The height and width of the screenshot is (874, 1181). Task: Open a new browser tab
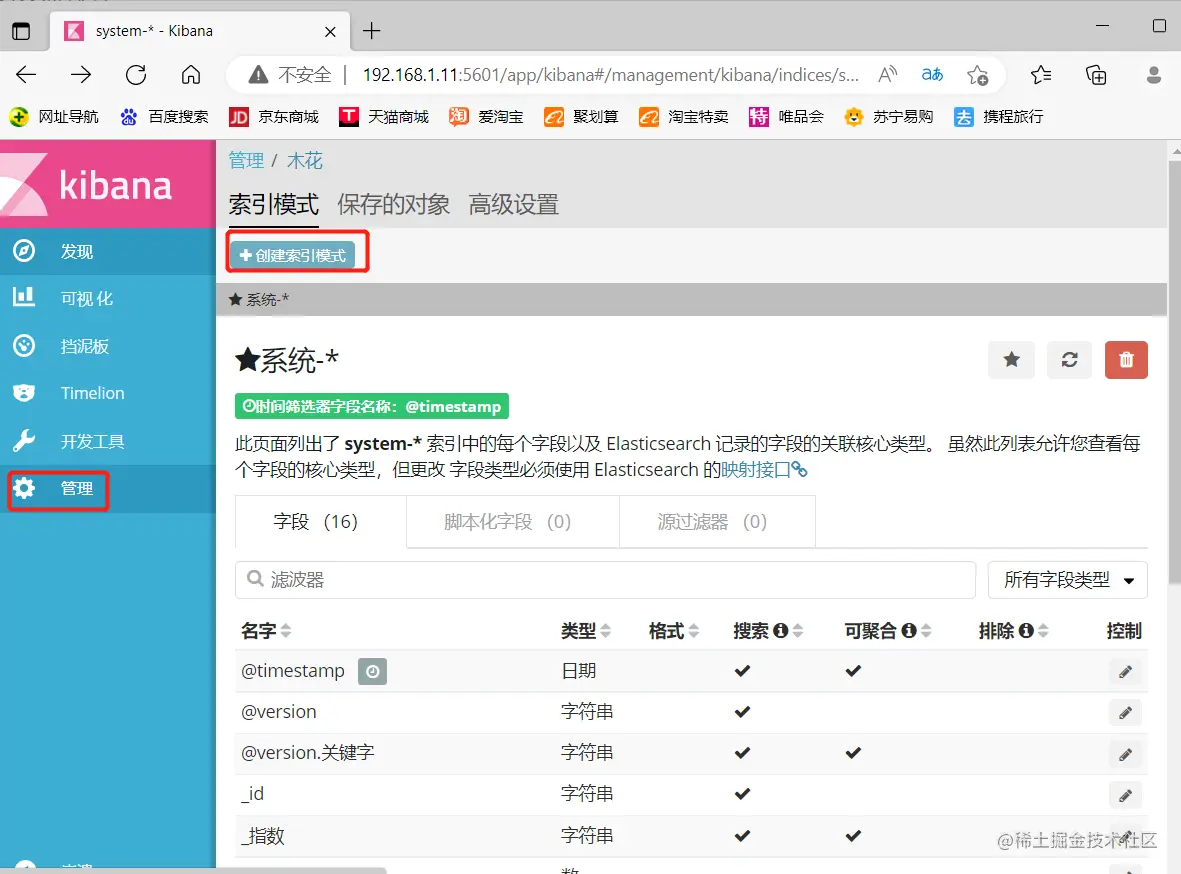click(x=371, y=31)
